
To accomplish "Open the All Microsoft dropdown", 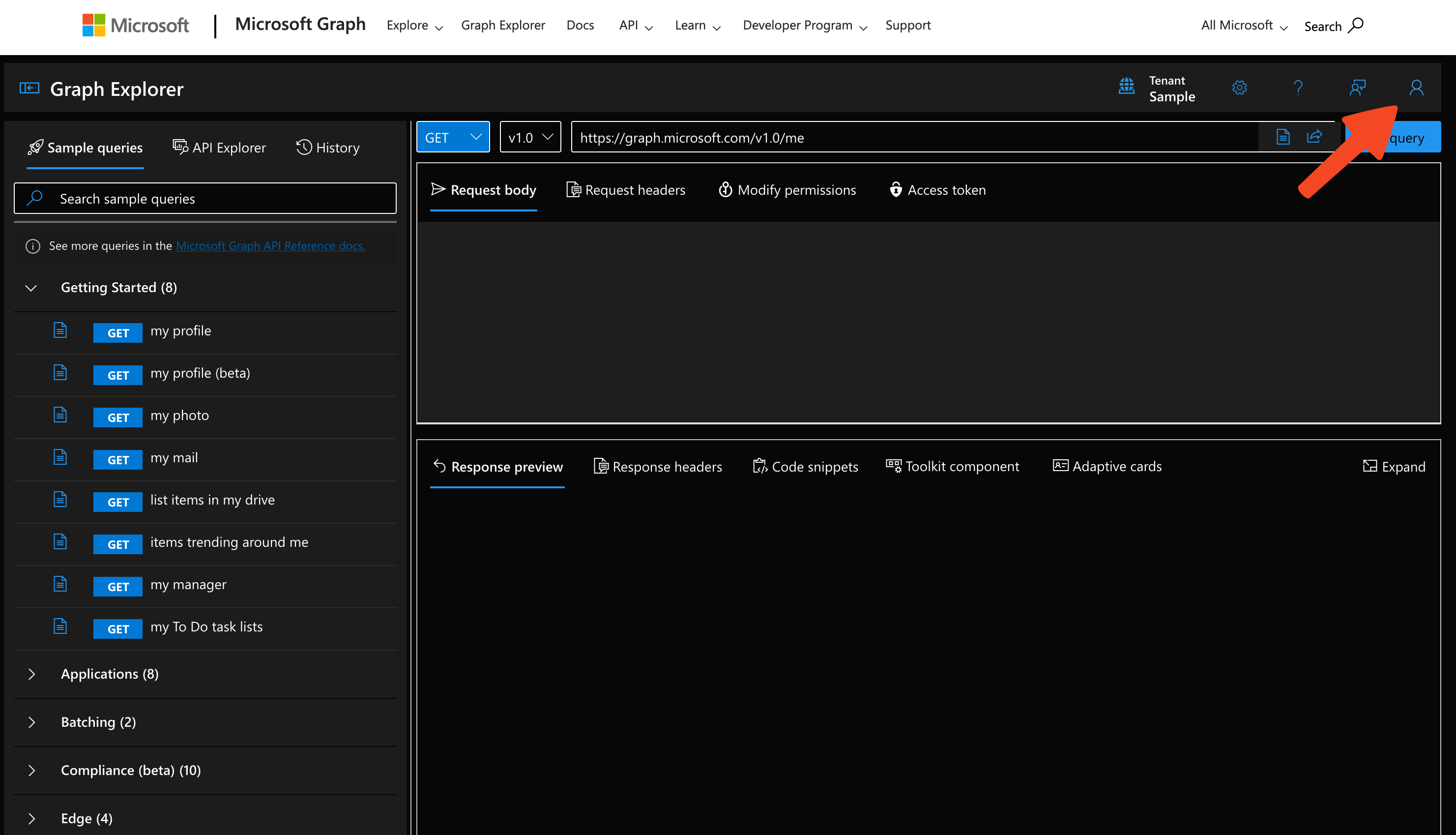I will click(1244, 25).
